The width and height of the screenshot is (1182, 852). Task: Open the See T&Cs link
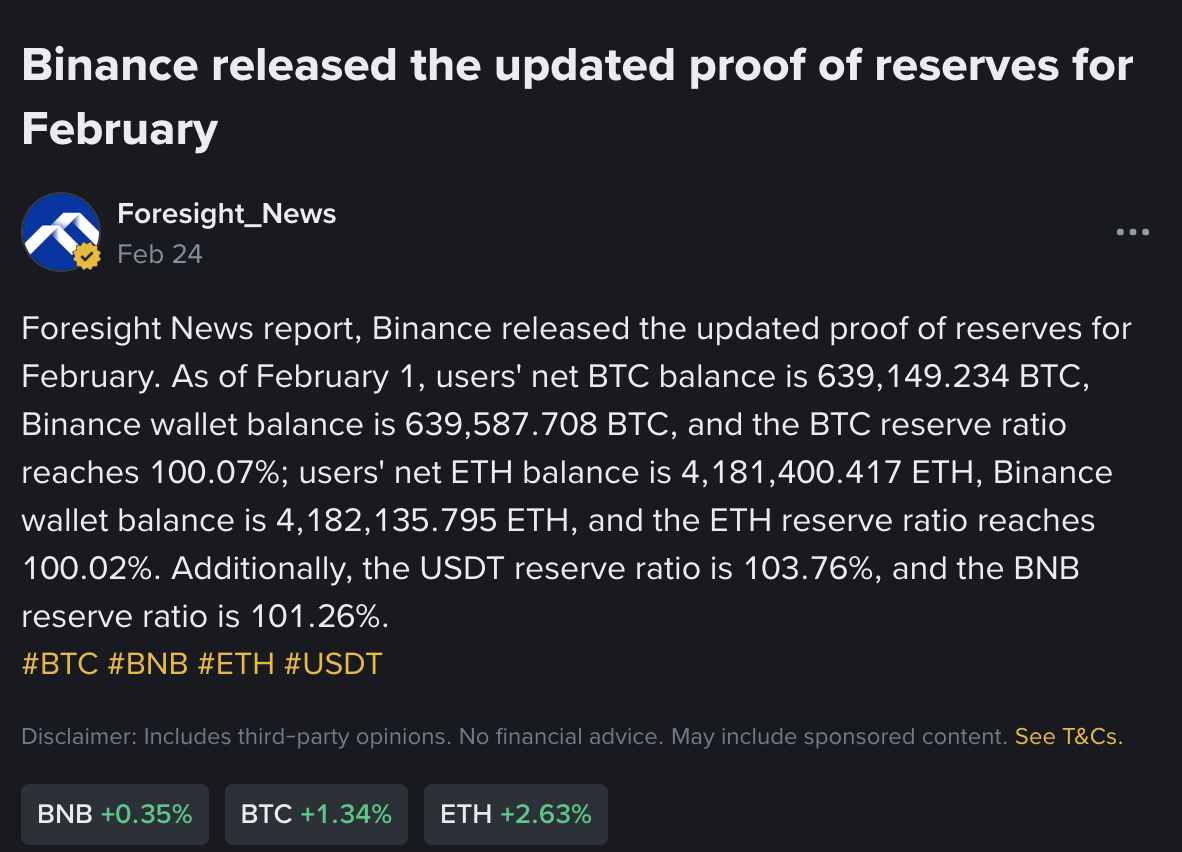pos(1068,737)
